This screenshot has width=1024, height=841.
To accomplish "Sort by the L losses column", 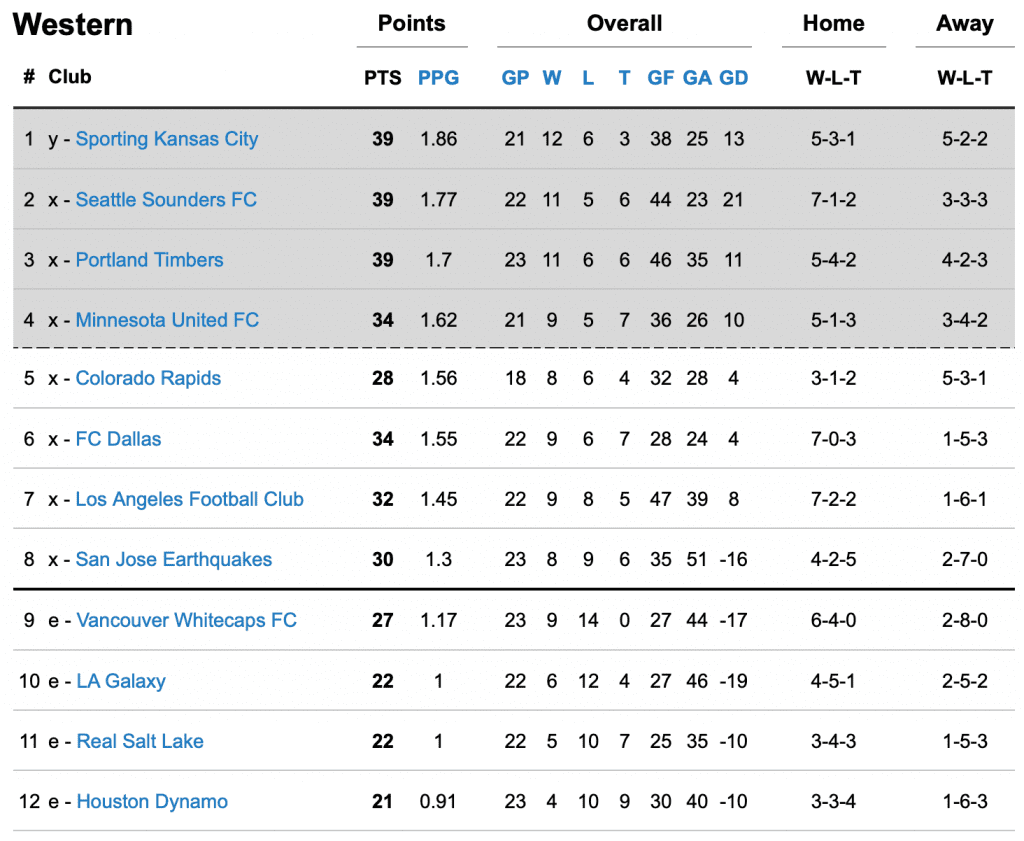I will point(588,78).
